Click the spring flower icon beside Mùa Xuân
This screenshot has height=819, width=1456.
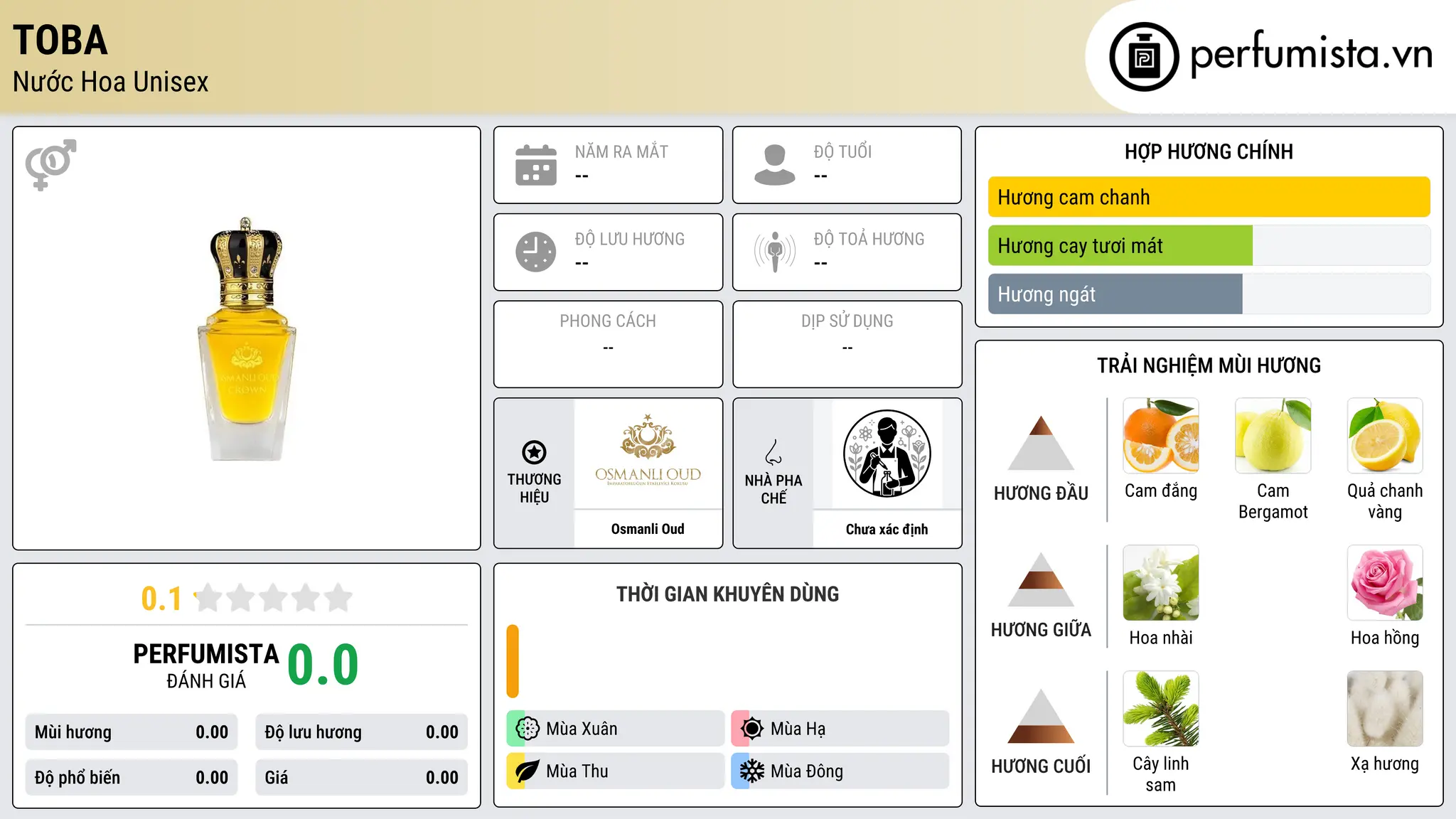coord(527,729)
